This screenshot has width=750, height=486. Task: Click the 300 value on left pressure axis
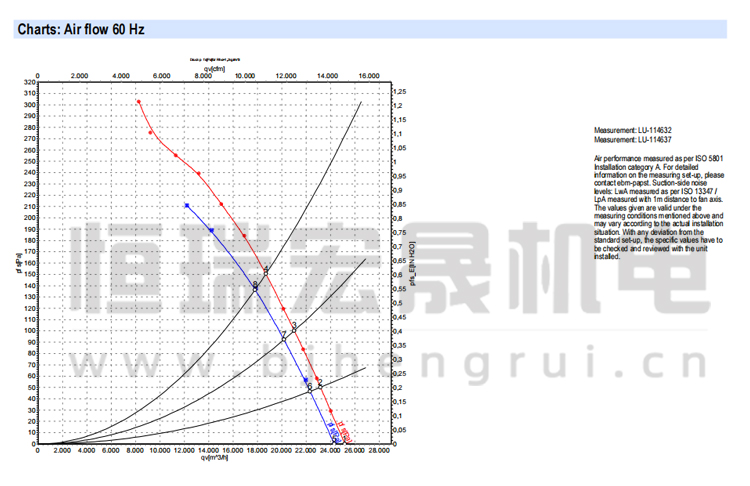30,104
